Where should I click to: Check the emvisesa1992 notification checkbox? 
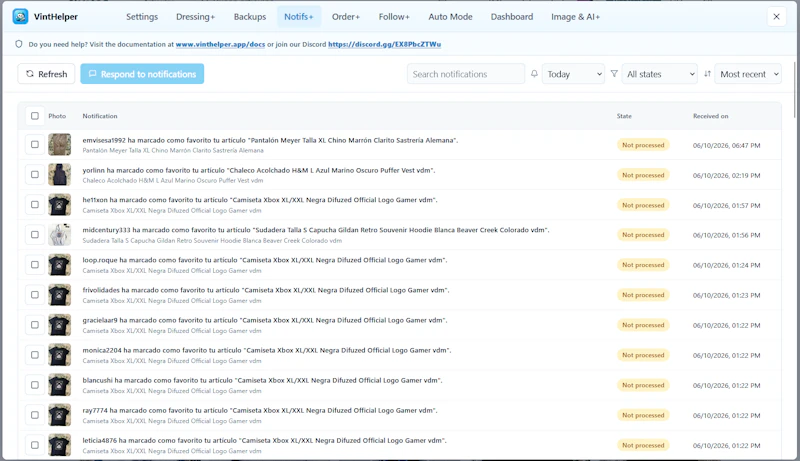click(x=35, y=144)
